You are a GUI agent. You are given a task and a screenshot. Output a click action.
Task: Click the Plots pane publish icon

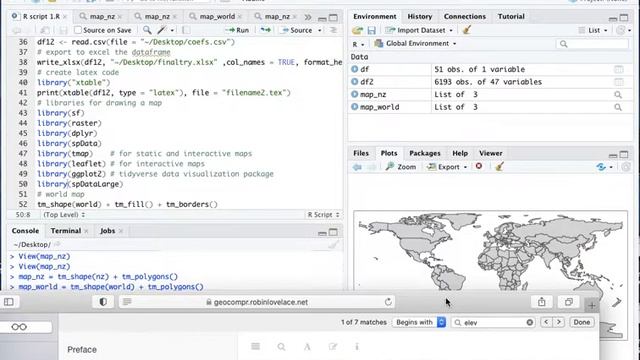(x=601, y=167)
